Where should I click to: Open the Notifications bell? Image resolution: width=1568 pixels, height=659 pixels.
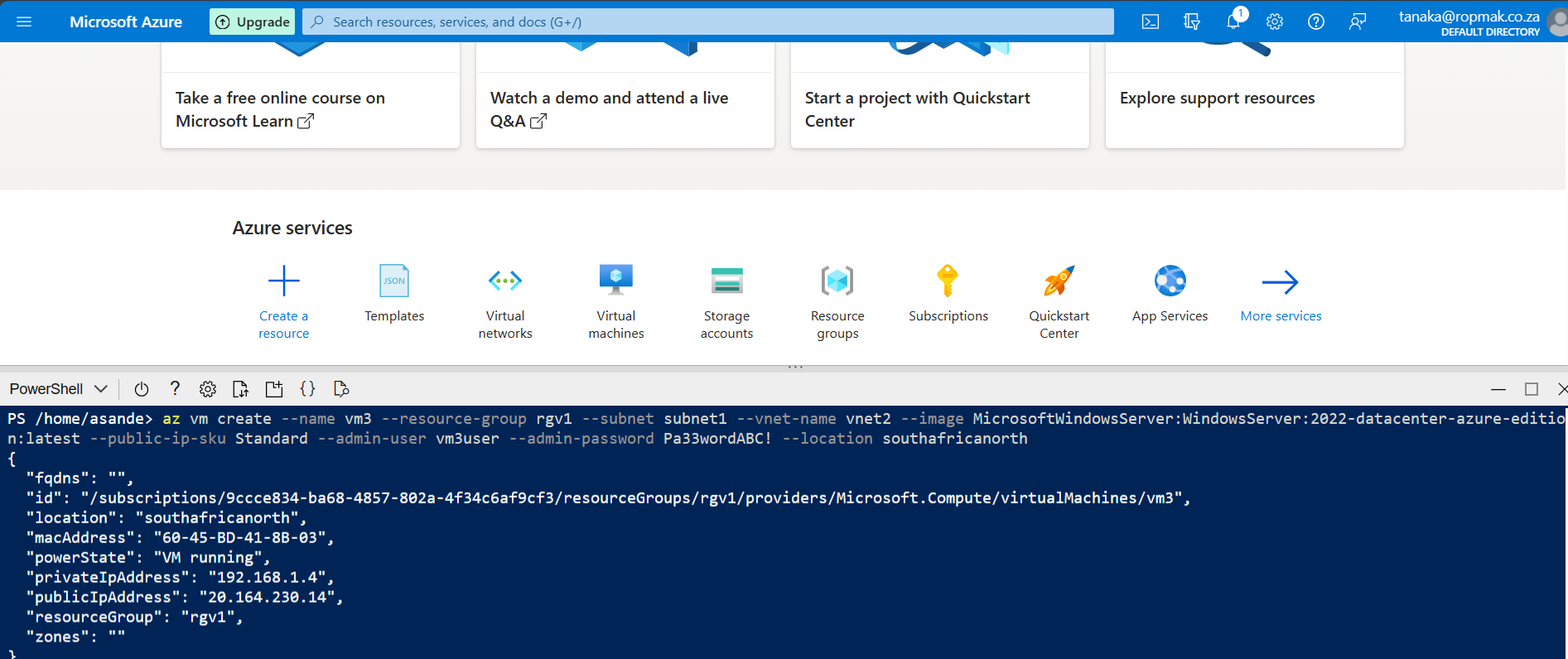tap(1233, 22)
